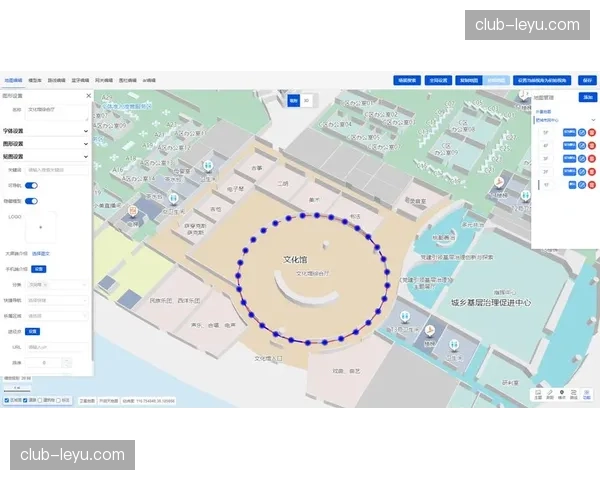Click the blue button in the 5F row
Image resolution: width=600 pixels, height=480 pixels.
[x=569, y=132]
